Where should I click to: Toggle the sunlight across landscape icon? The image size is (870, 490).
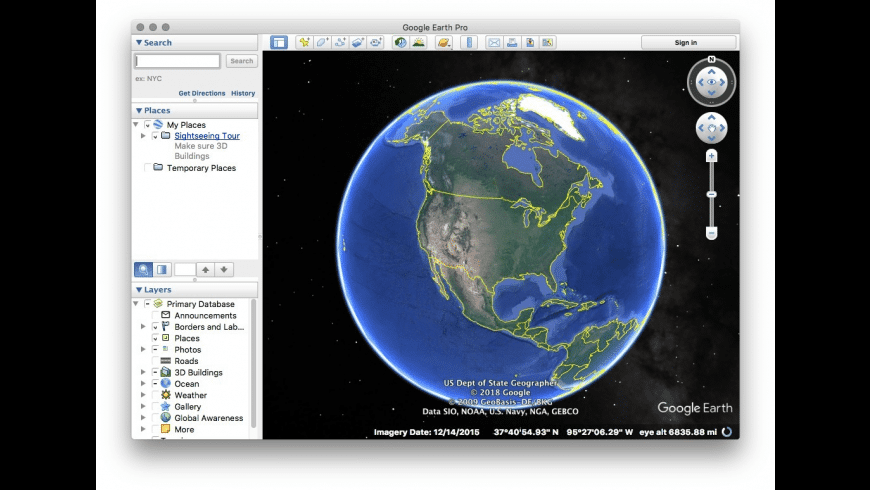[x=418, y=42]
